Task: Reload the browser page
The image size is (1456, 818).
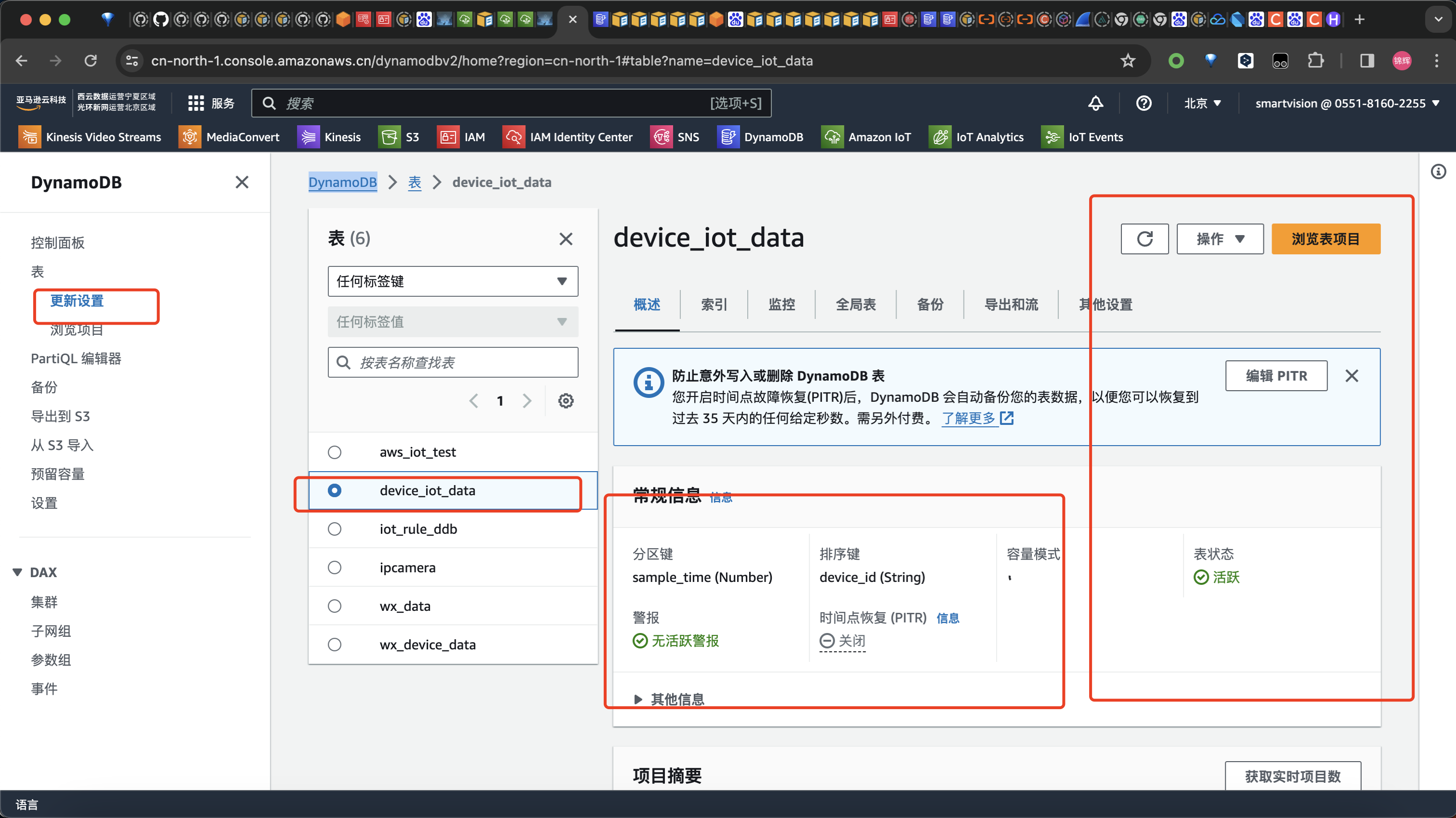Action: pyautogui.click(x=91, y=61)
